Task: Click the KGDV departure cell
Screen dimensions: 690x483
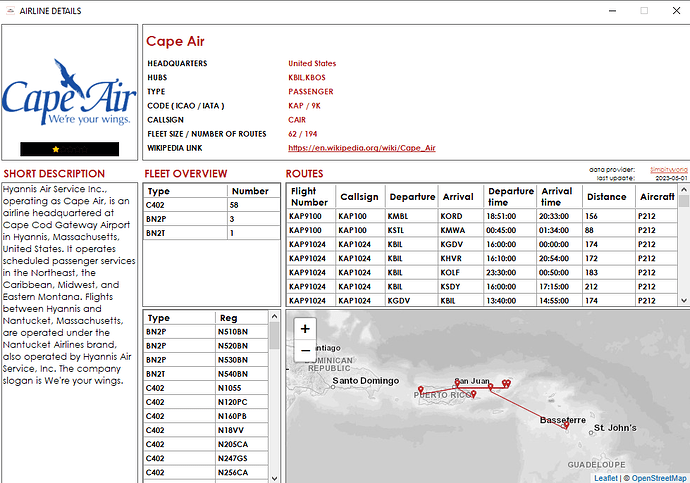Action: [x=411, y=300]
